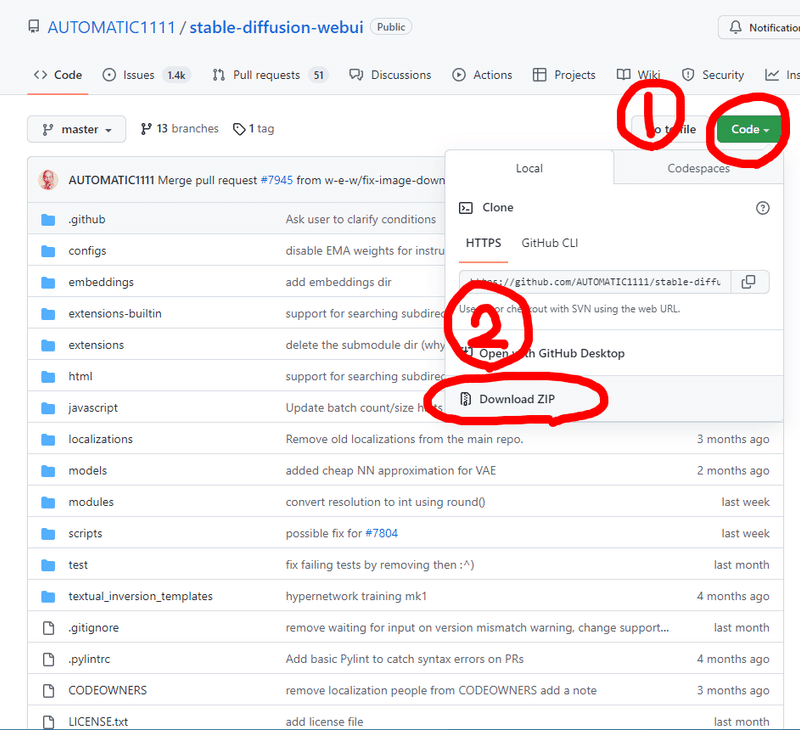The width and height of the screenshot is (800, 730).
Task: Open the LICENSE.txt file
Action: [98, 722]
